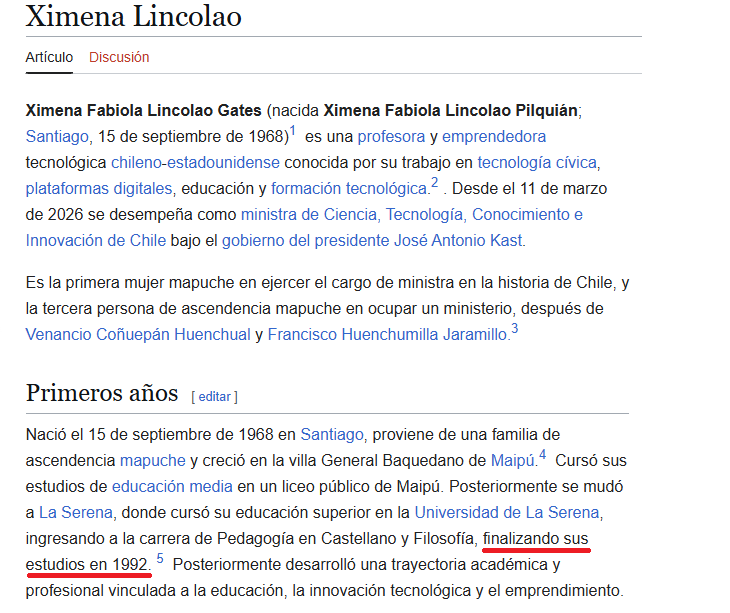Visit the Francisco Huenchumilla Jaramillo link

[387, 335]
